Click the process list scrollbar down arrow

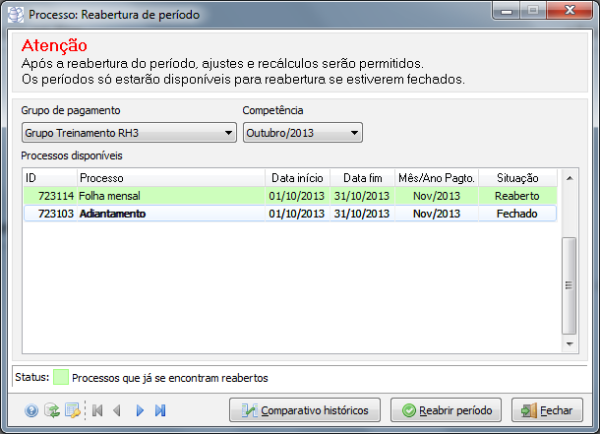pos(569,343)
